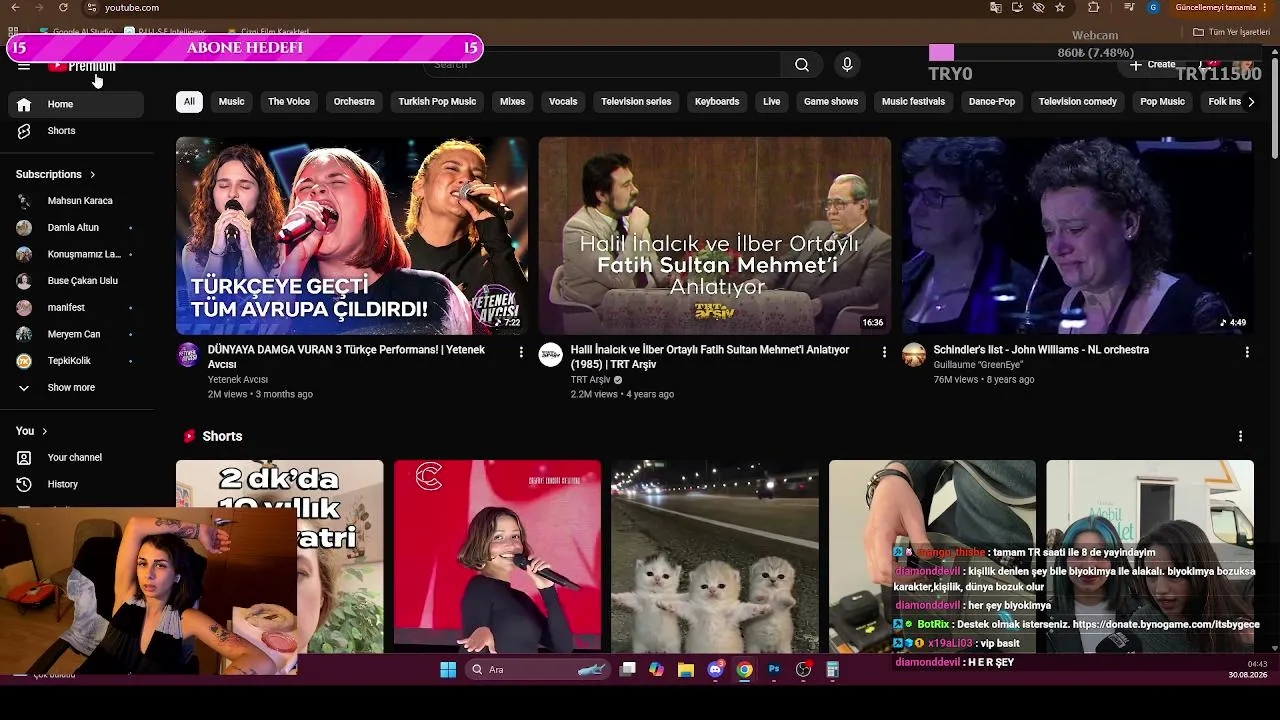Open the red-background singer Short
Viewport: 1280px width, 720px height.
[x=497, y=556]
